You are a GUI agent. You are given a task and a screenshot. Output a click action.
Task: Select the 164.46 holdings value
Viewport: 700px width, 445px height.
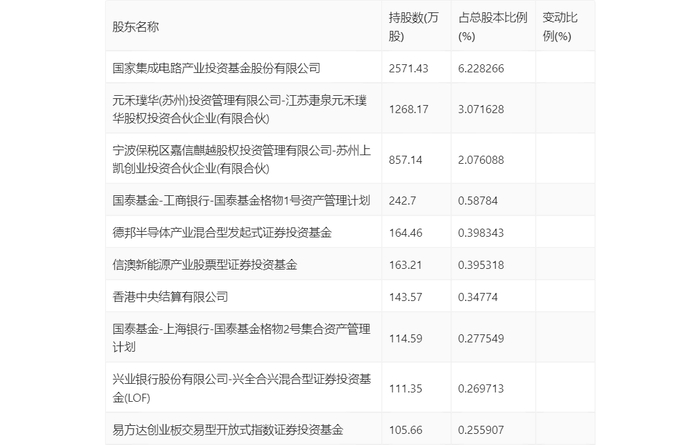[405, 233]
